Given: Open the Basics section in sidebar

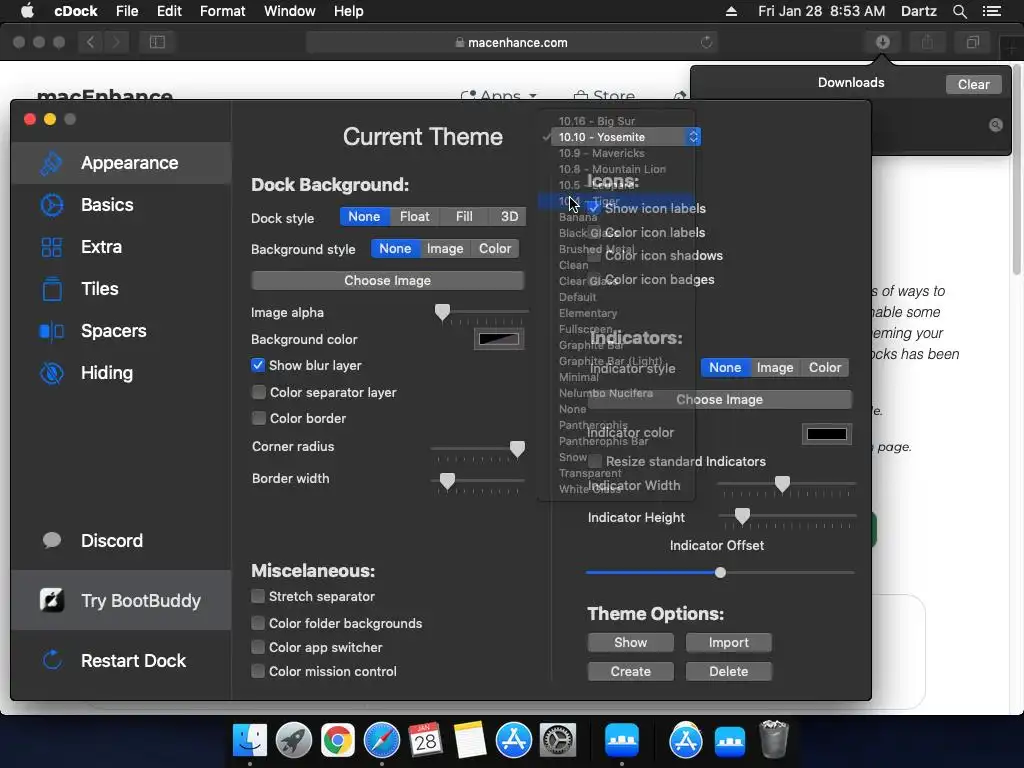Looking at the screenshot, I should pos(121,205).
